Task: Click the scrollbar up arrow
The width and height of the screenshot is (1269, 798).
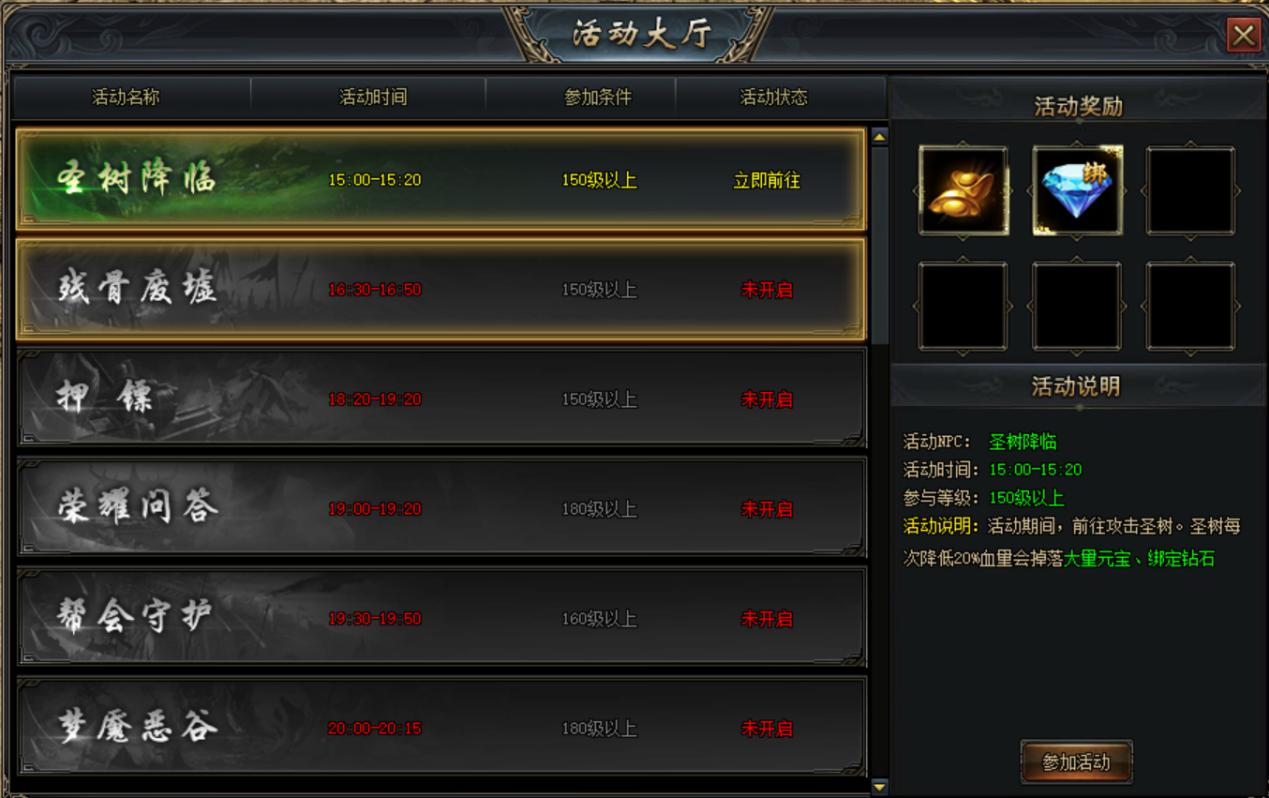Action: tap(880, 136)
